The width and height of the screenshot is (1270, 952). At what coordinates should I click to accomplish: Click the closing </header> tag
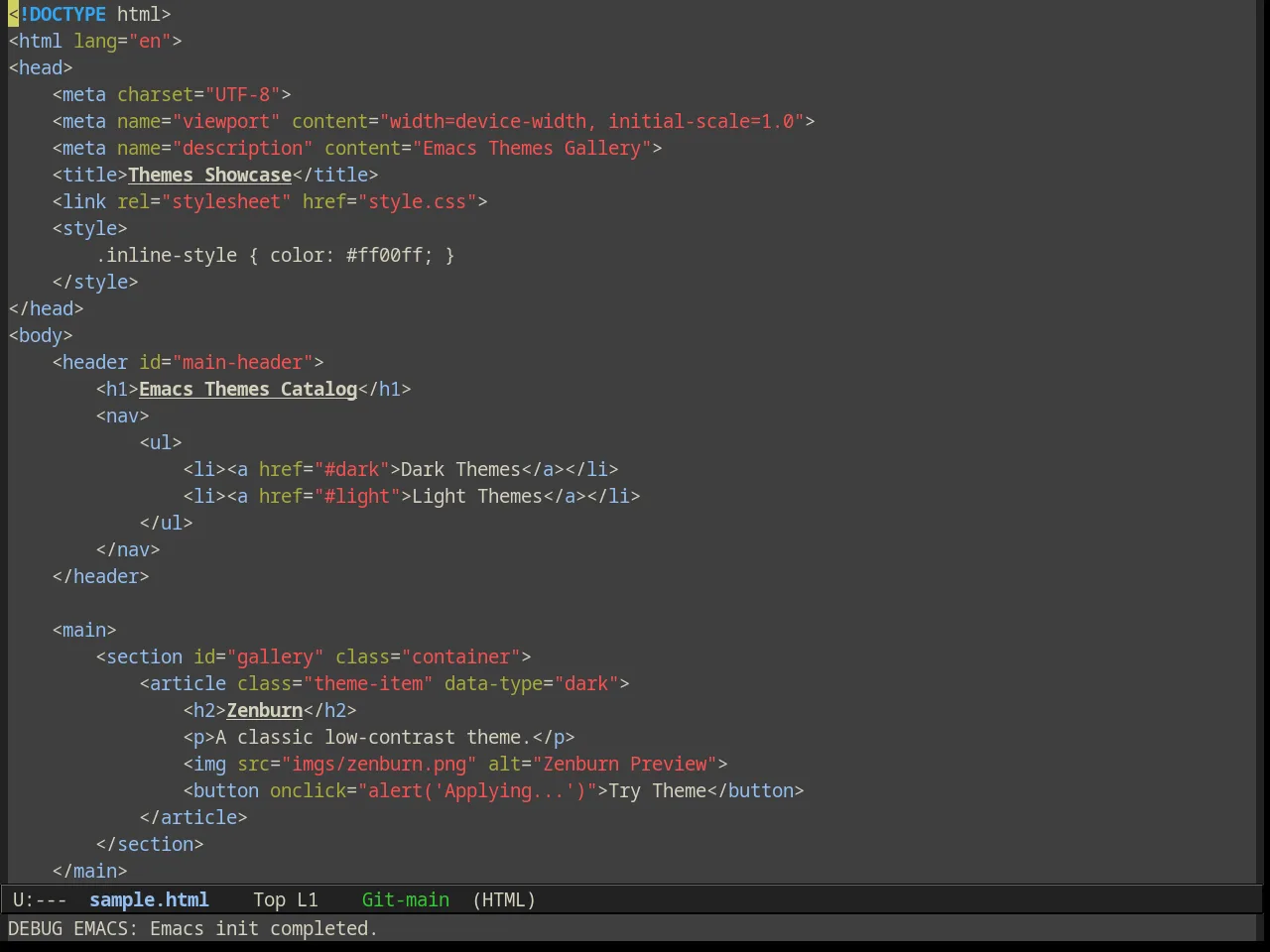coord(100,576)
